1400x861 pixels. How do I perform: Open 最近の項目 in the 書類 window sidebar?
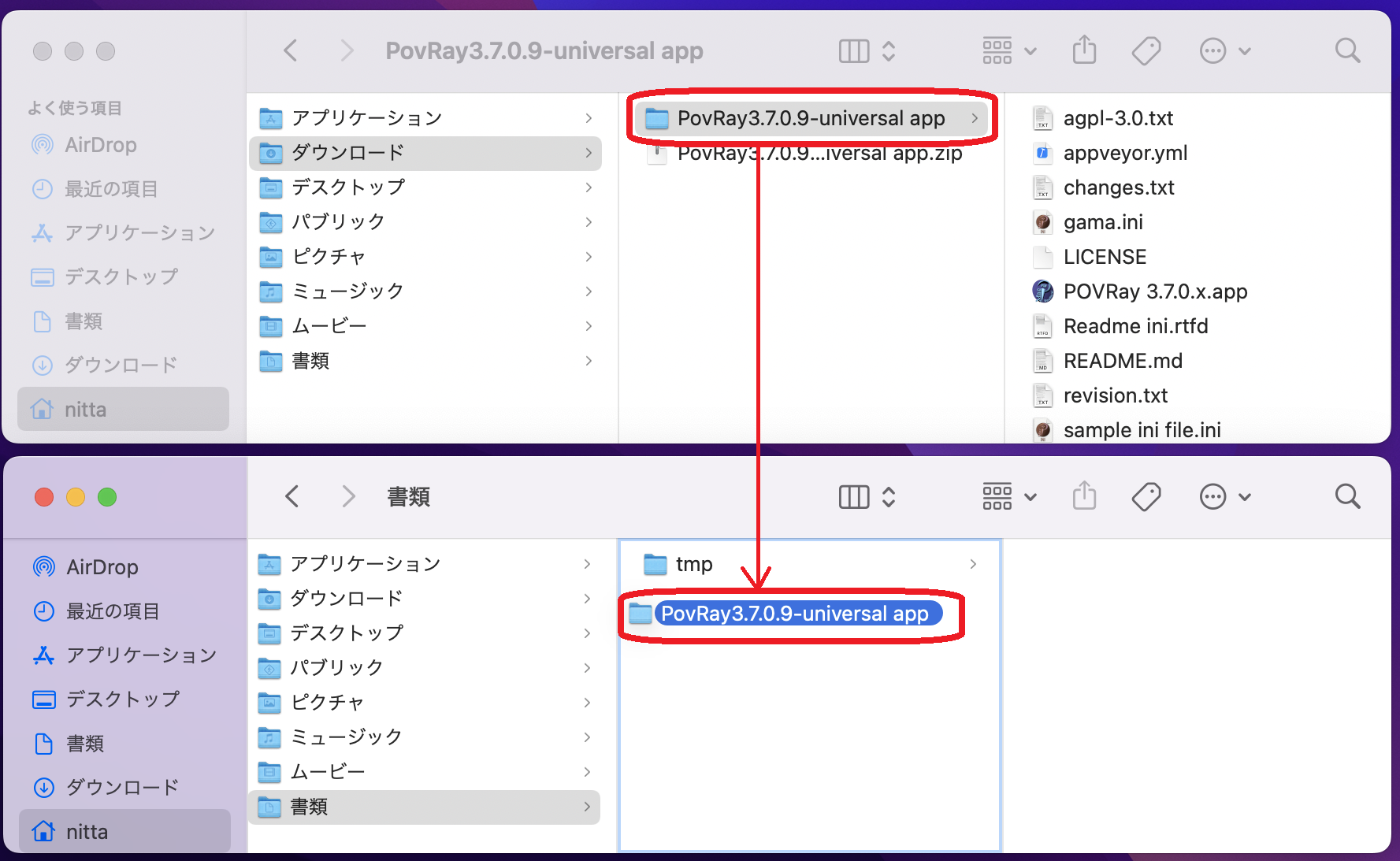(x=112, y=611)
